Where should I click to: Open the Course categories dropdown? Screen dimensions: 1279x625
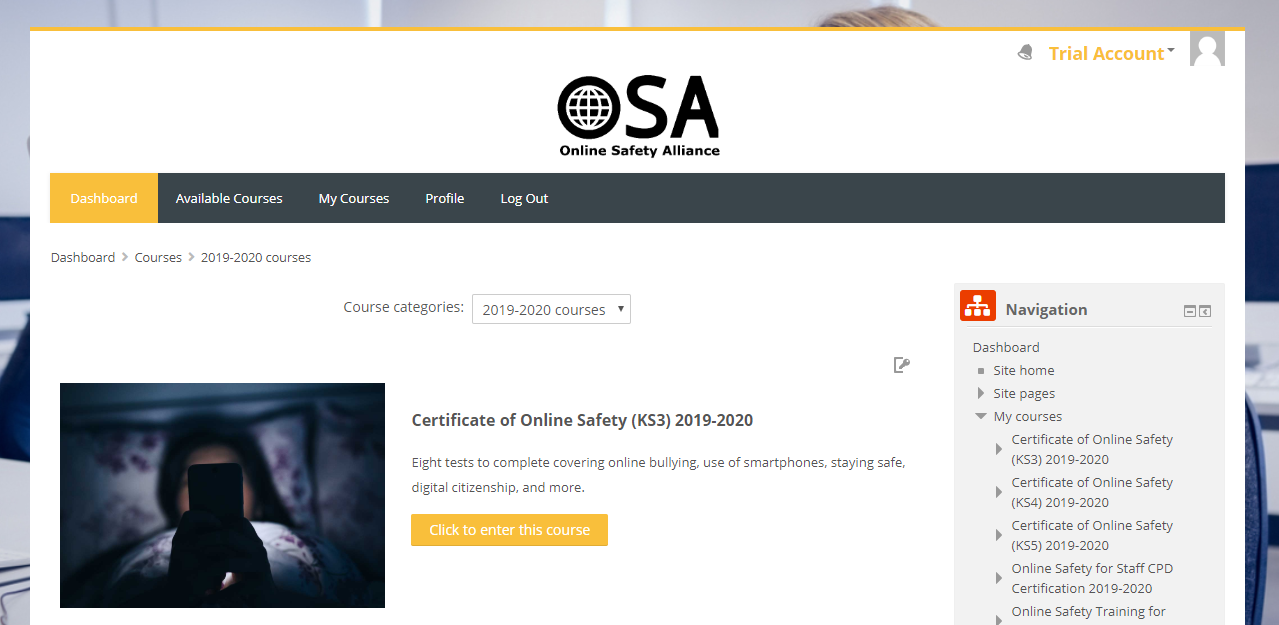[x=550, y=309]
